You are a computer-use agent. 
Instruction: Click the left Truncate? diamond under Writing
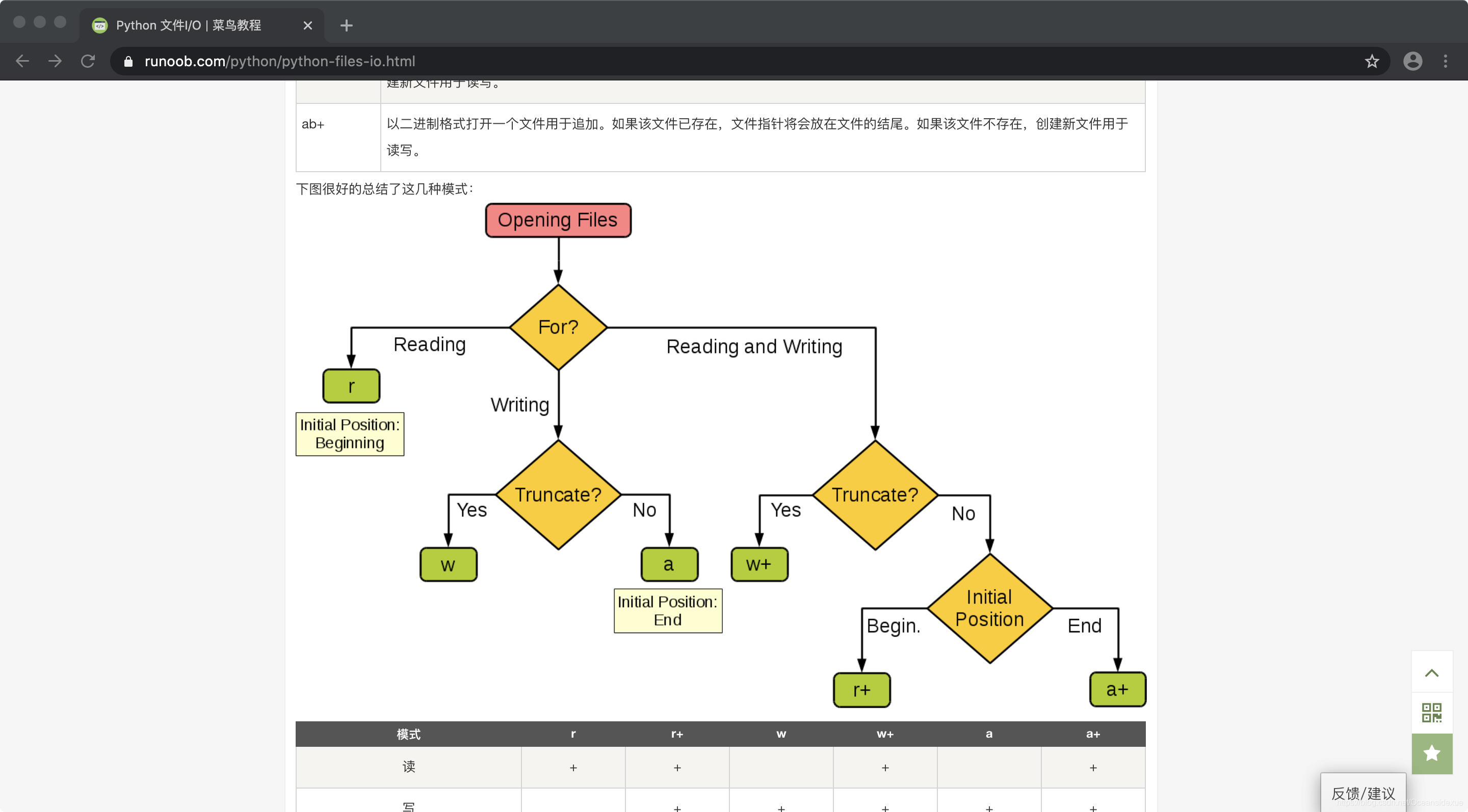coord(559,495)
